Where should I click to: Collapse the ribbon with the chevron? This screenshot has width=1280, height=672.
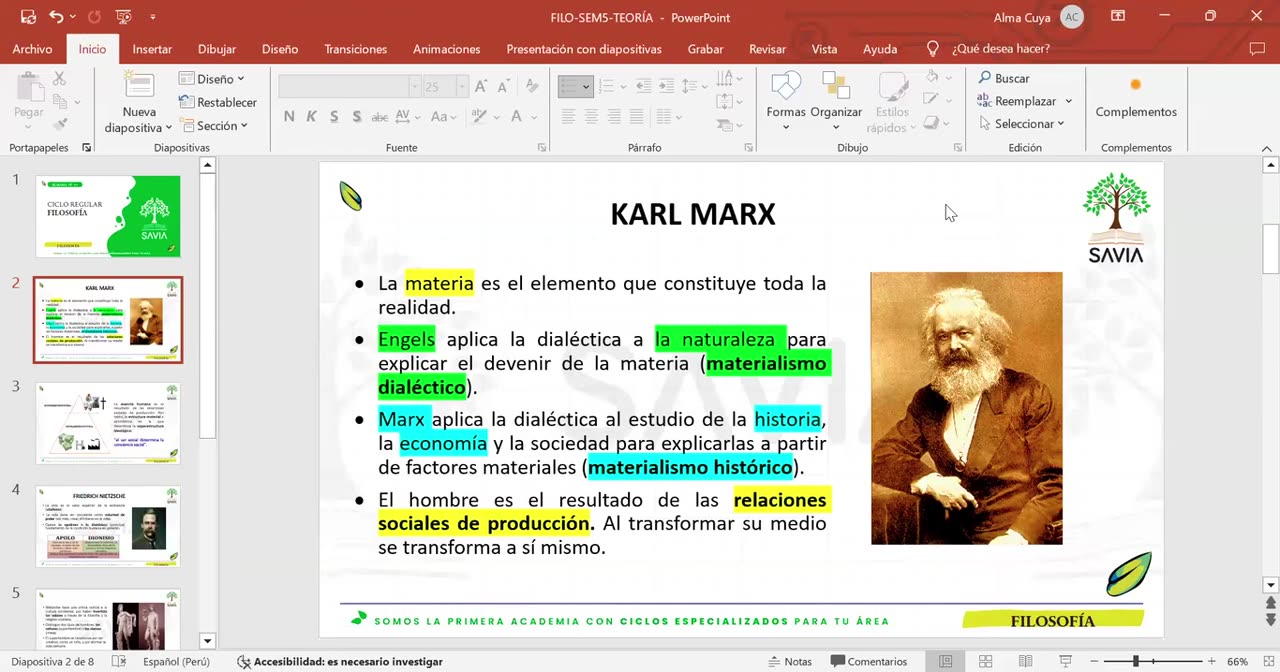point(1266,148)
